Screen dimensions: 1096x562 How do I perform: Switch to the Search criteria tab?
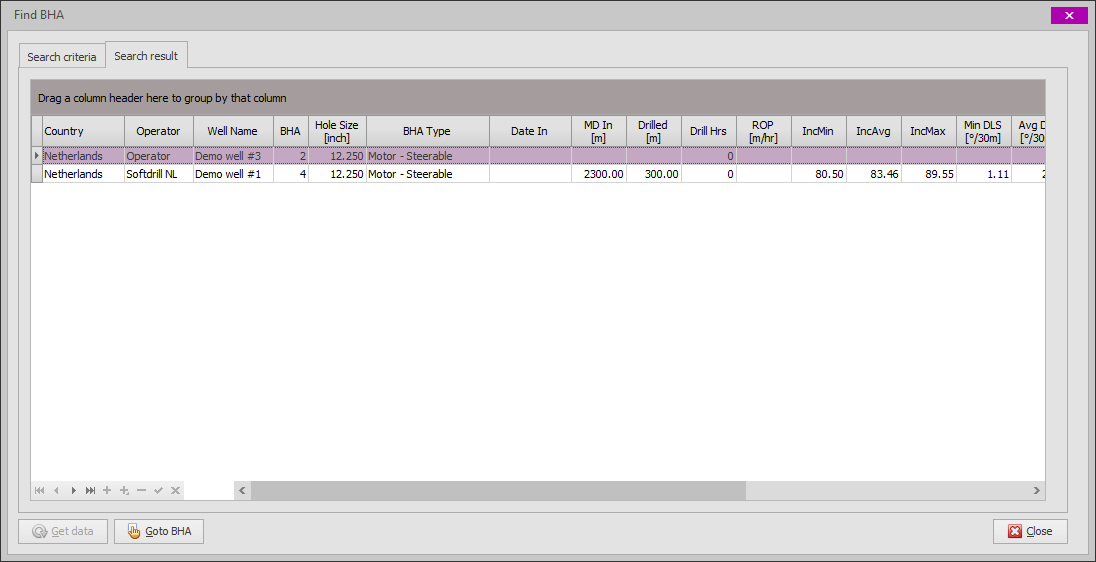tap(62, 57)
